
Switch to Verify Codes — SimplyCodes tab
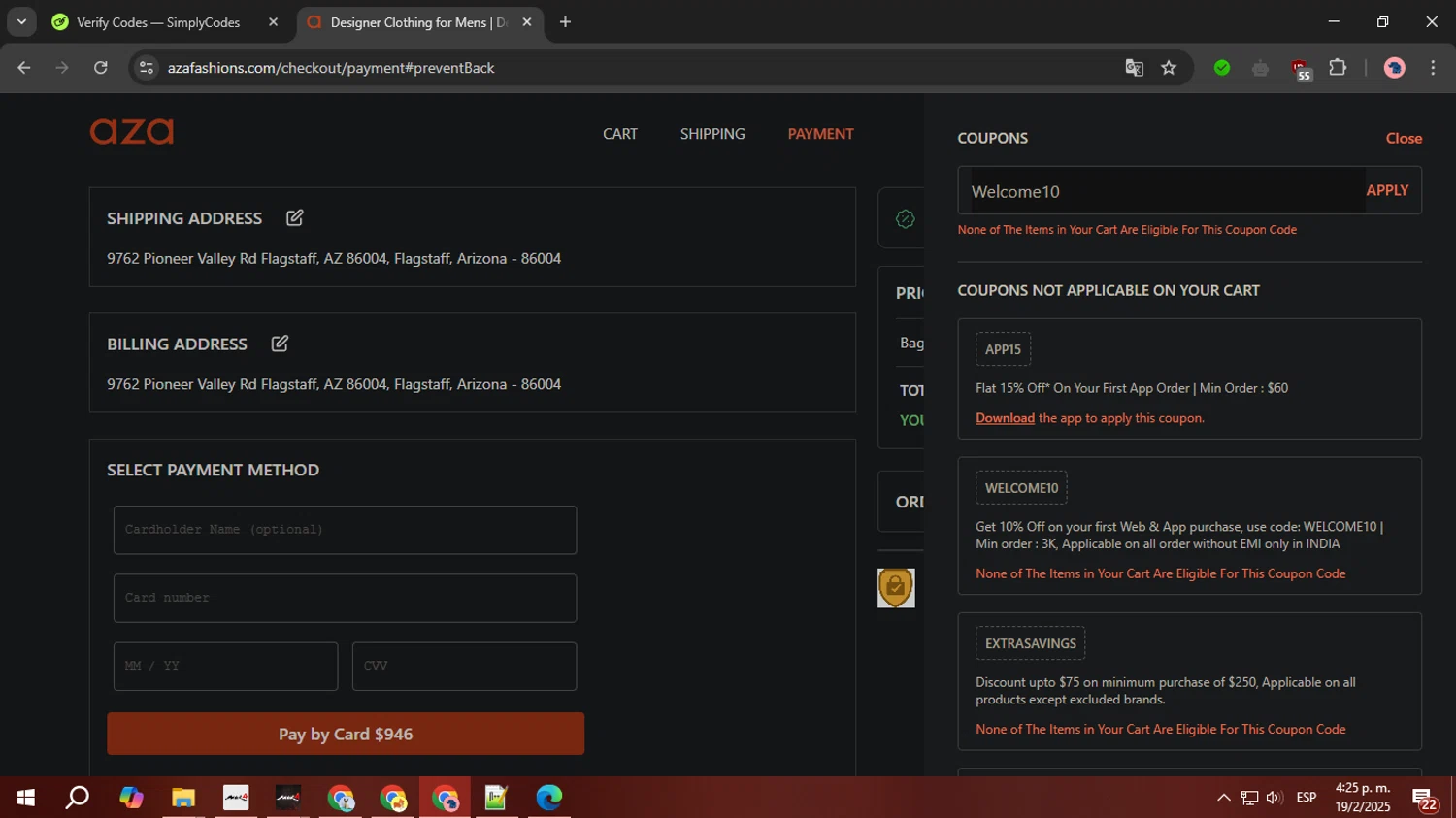pyautogui.click(x=158, y=22)
